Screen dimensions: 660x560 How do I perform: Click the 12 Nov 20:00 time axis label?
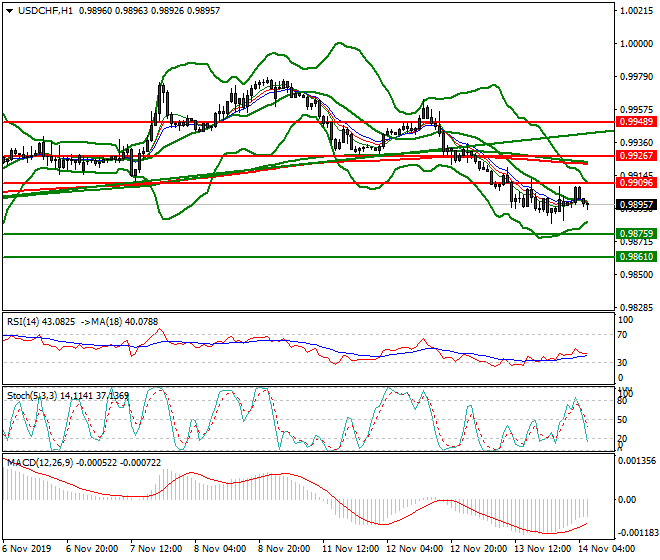pos(479,549)
